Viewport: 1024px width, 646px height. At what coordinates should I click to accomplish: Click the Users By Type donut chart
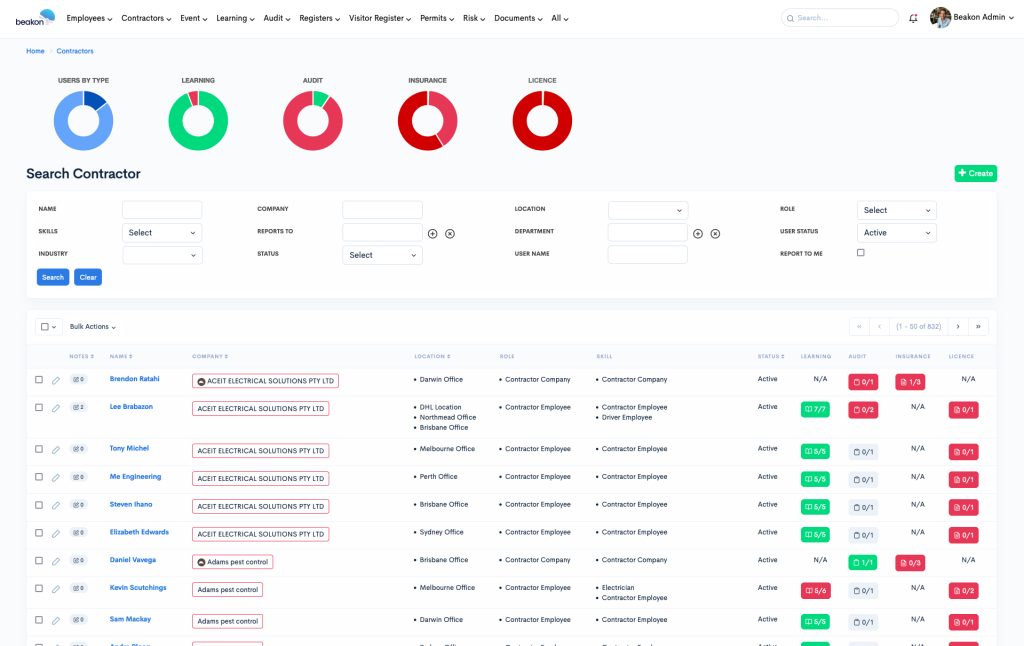83,119
